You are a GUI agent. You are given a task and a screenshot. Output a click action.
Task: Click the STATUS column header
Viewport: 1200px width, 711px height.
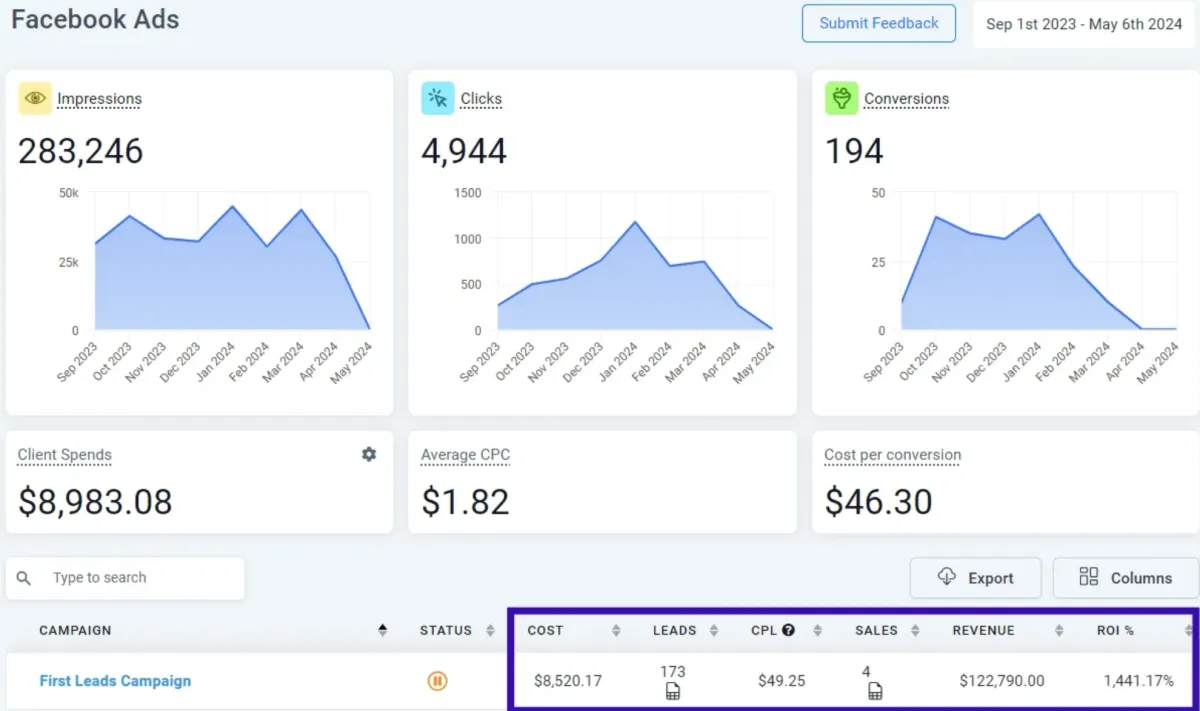[446, 631]
